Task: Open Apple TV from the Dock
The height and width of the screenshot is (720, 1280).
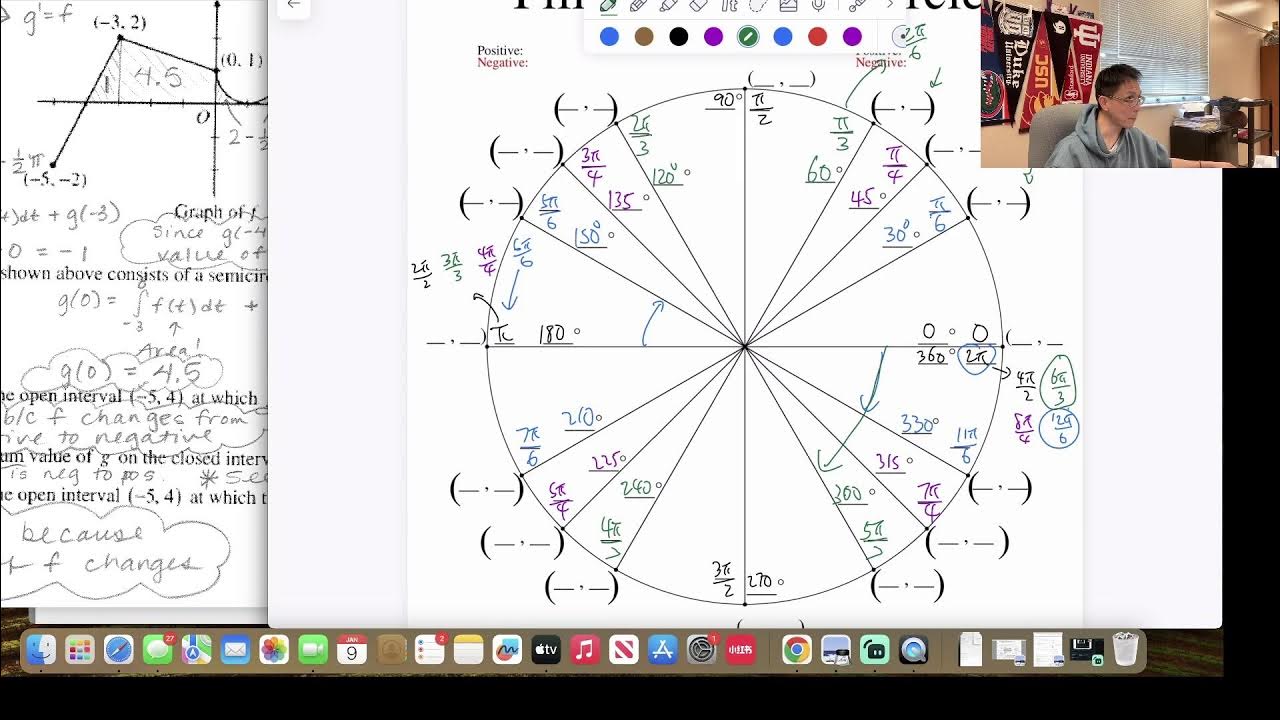Action: (x=546, y=650)
